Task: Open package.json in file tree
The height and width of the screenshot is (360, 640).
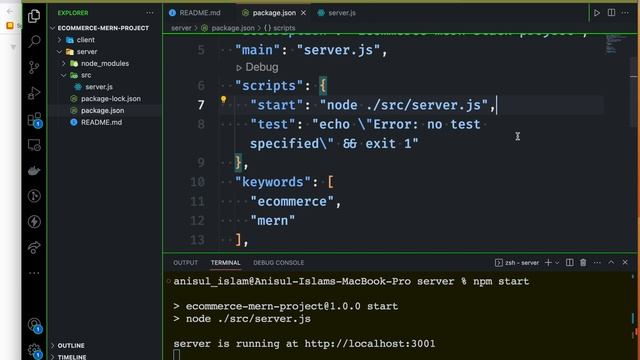Action: click(102, 111)
